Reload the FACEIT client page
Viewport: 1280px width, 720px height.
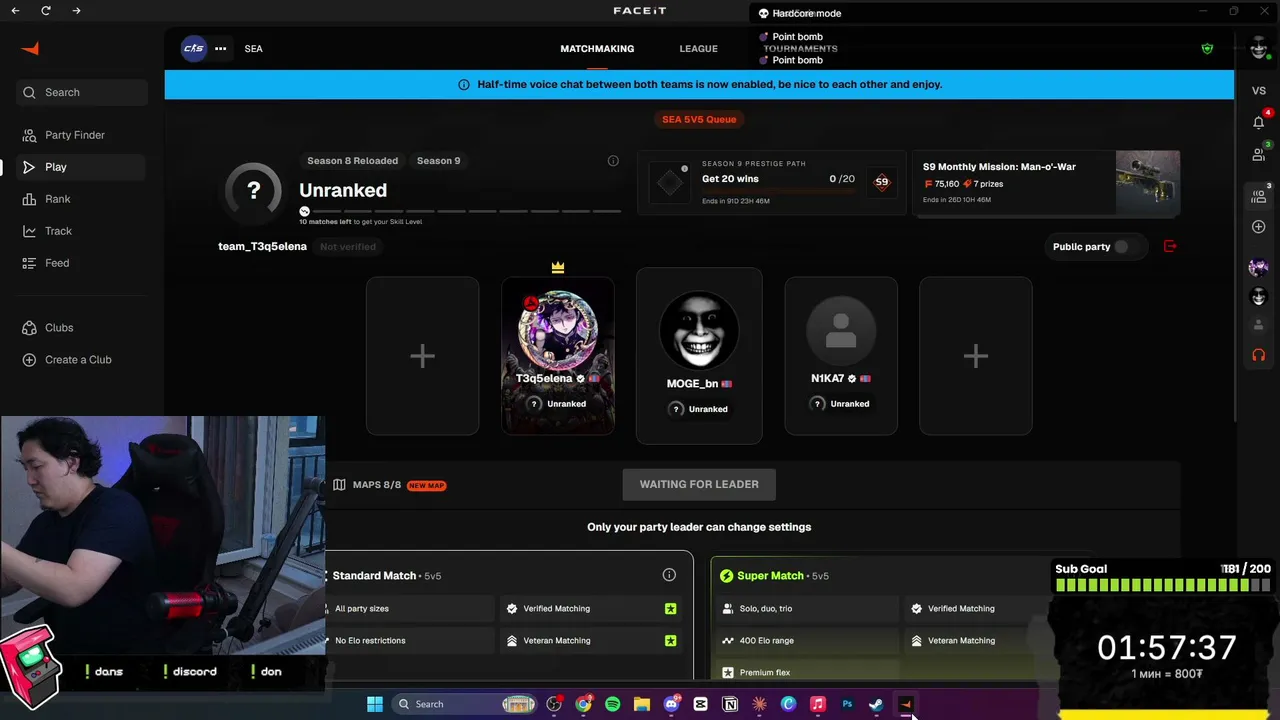click(x=46, y=10)
